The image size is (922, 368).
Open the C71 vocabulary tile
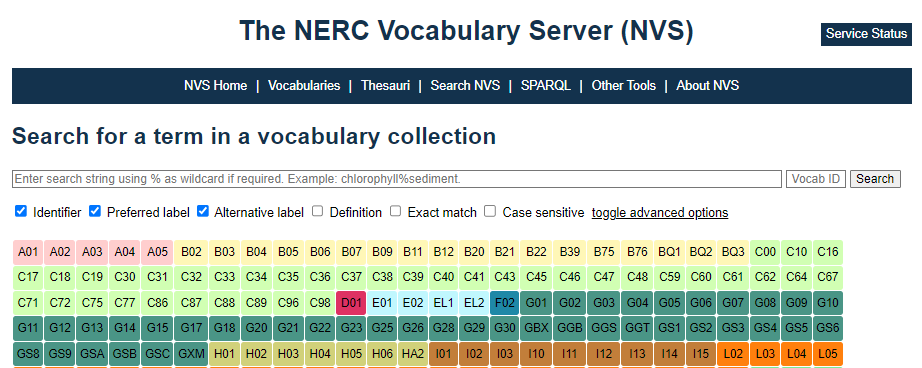point(28,303)
